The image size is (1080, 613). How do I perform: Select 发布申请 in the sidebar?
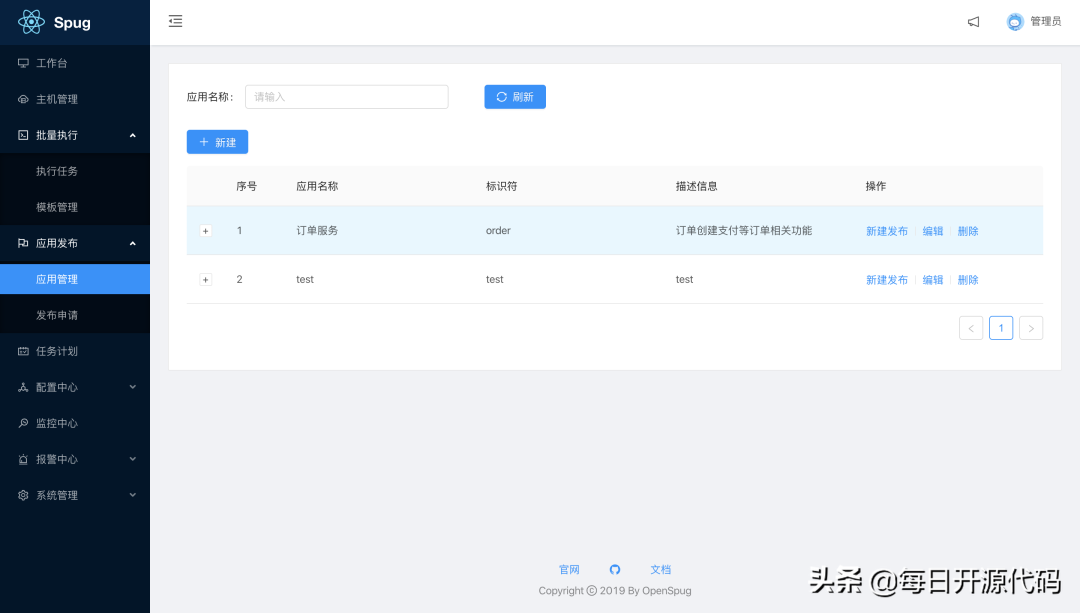[x=57, y=315]
